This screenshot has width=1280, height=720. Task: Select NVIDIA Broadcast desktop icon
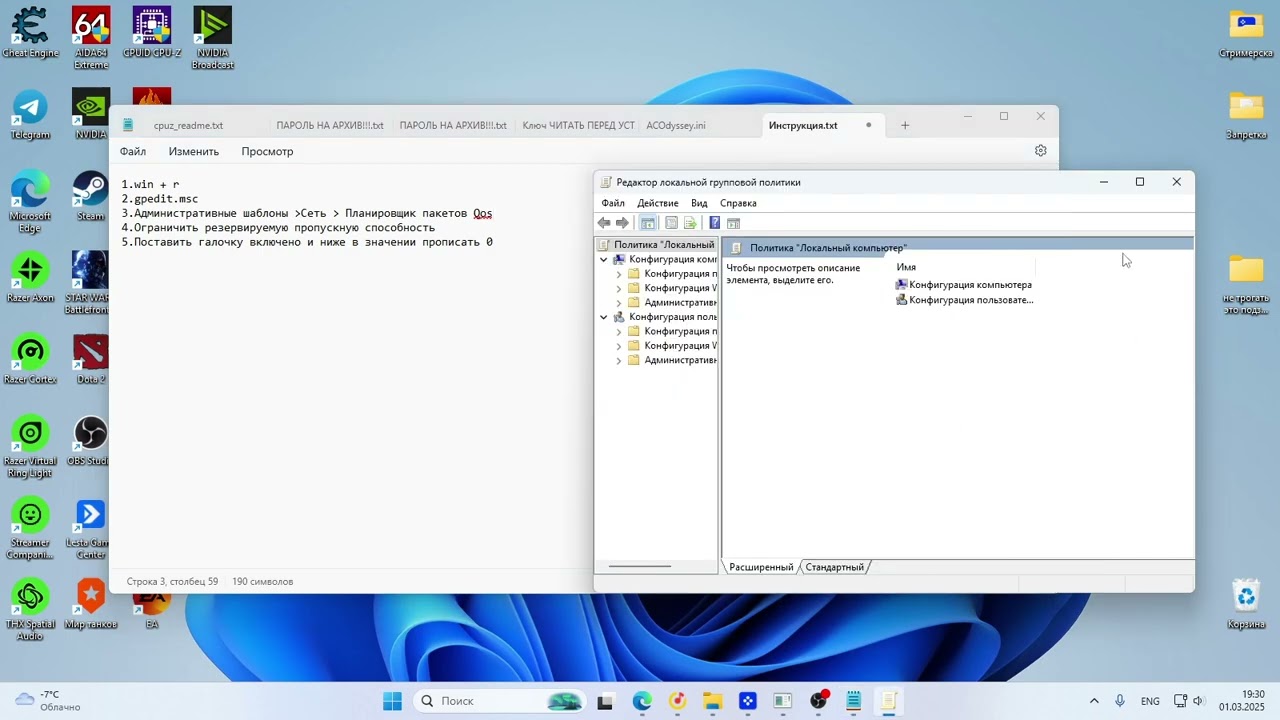pos(212,38)
